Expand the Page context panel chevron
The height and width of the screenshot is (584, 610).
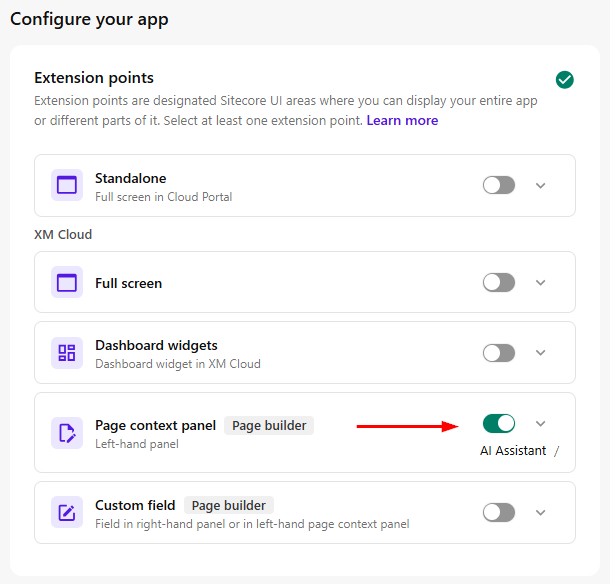tap(541, 424)
